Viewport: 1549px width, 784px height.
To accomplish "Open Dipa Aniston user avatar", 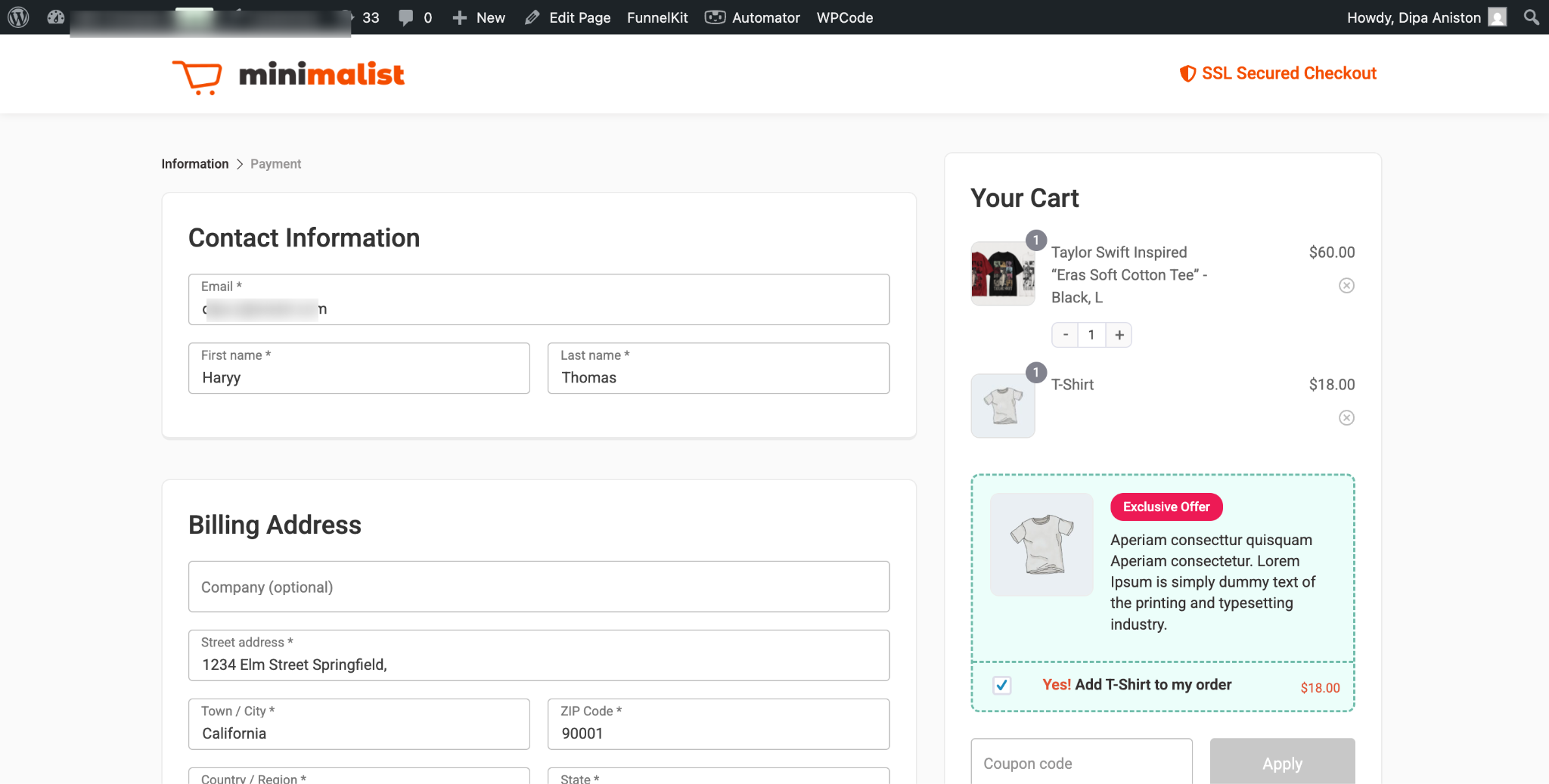I will [x=1498, y=17].
